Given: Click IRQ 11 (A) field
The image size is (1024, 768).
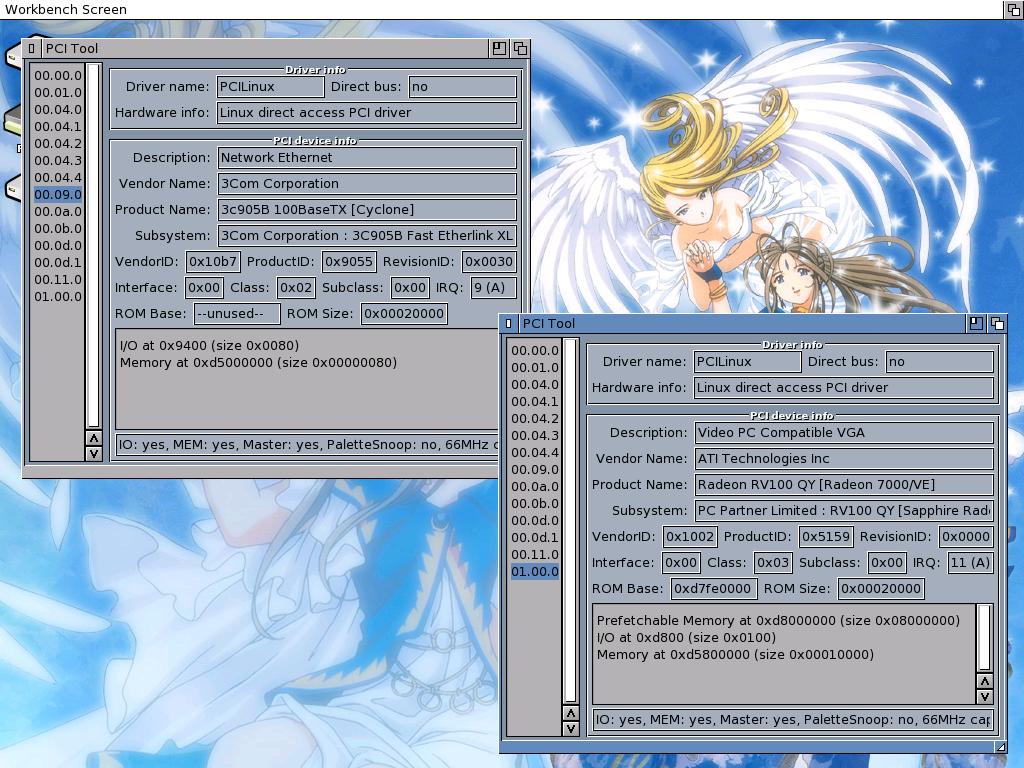Looking at the screenshot, I should click(970, 562).
